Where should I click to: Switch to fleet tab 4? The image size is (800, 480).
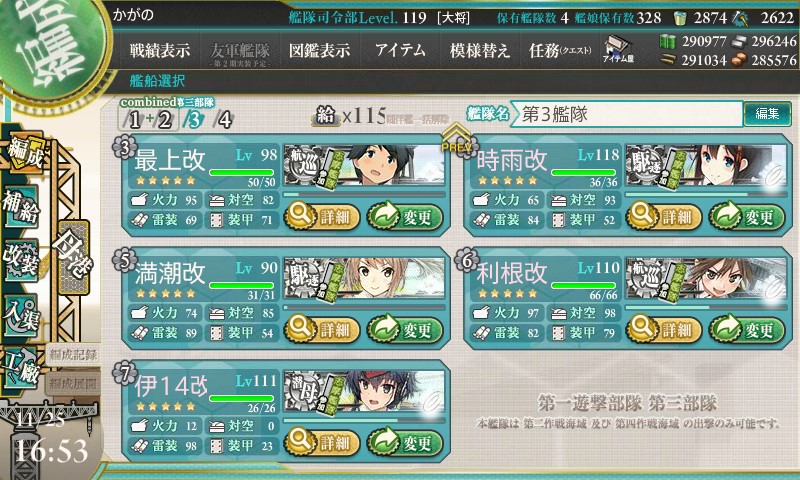pyautogui.click(x=223, y=120)
